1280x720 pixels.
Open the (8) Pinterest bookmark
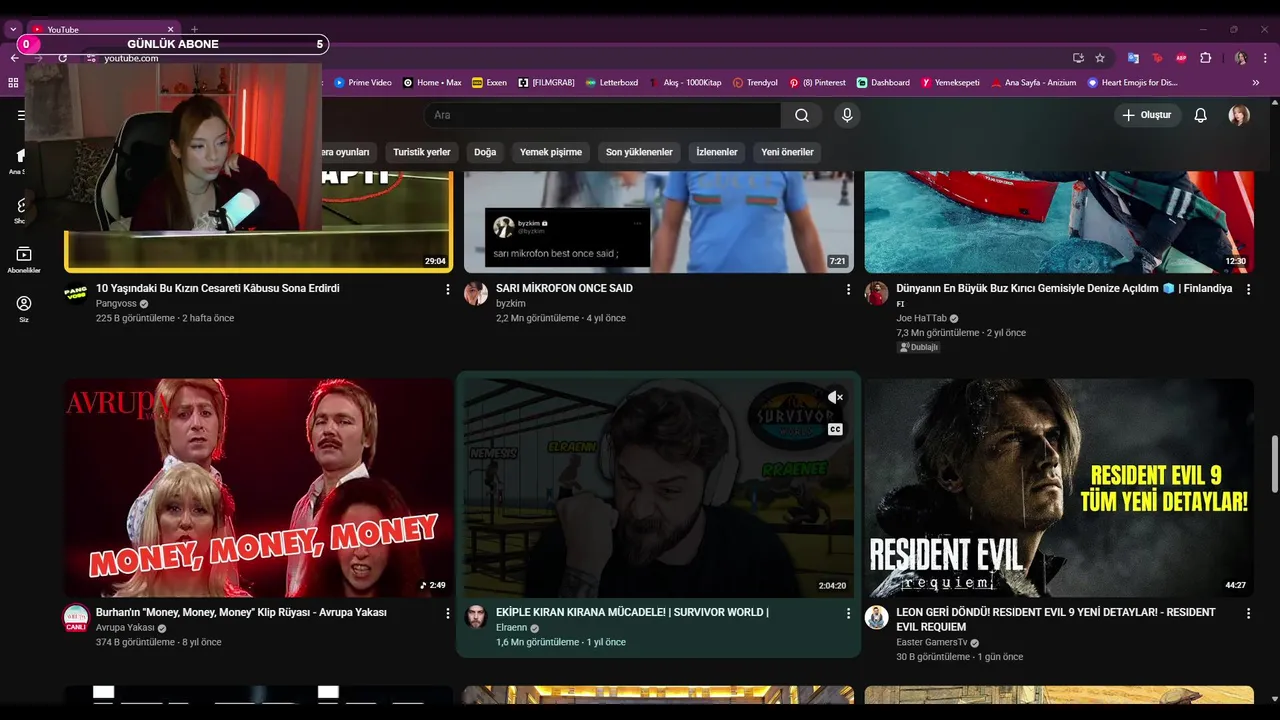click(818, 83)
